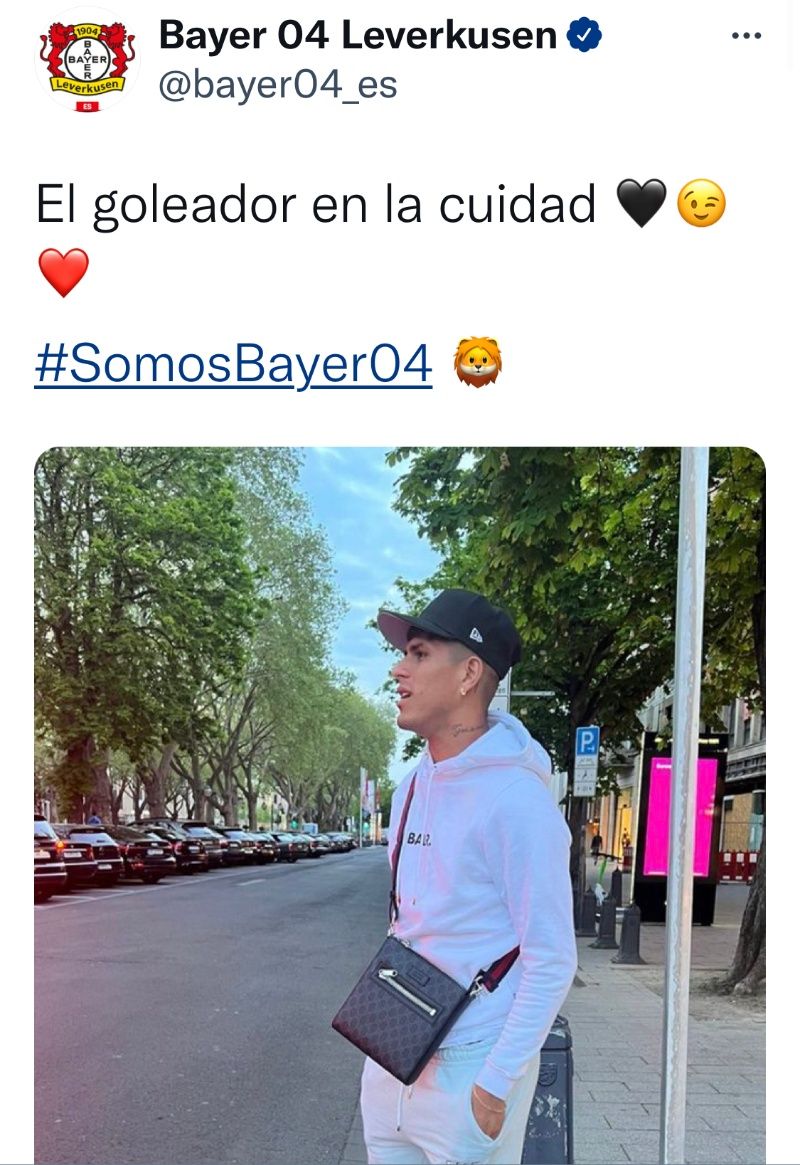Click the @bayer04_es handle
The image size is (800, 1165).
(x=278, y=85)
